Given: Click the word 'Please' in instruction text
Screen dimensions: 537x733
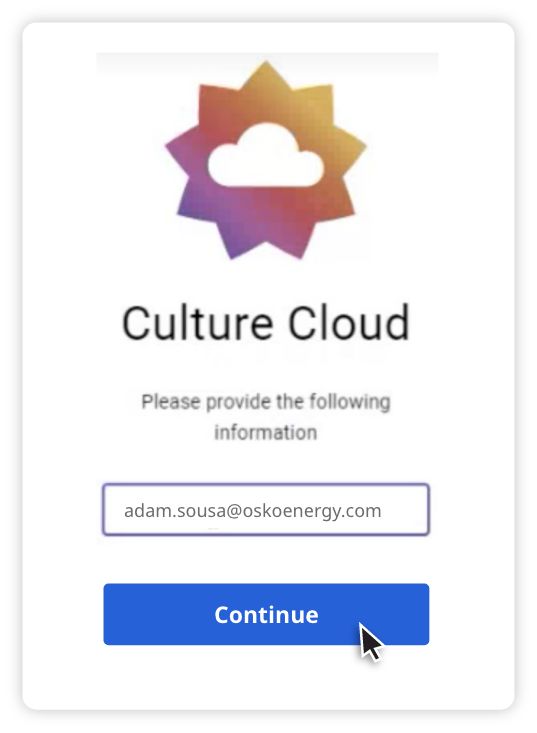Looking at the screenshot, I should tap(171, 402).
